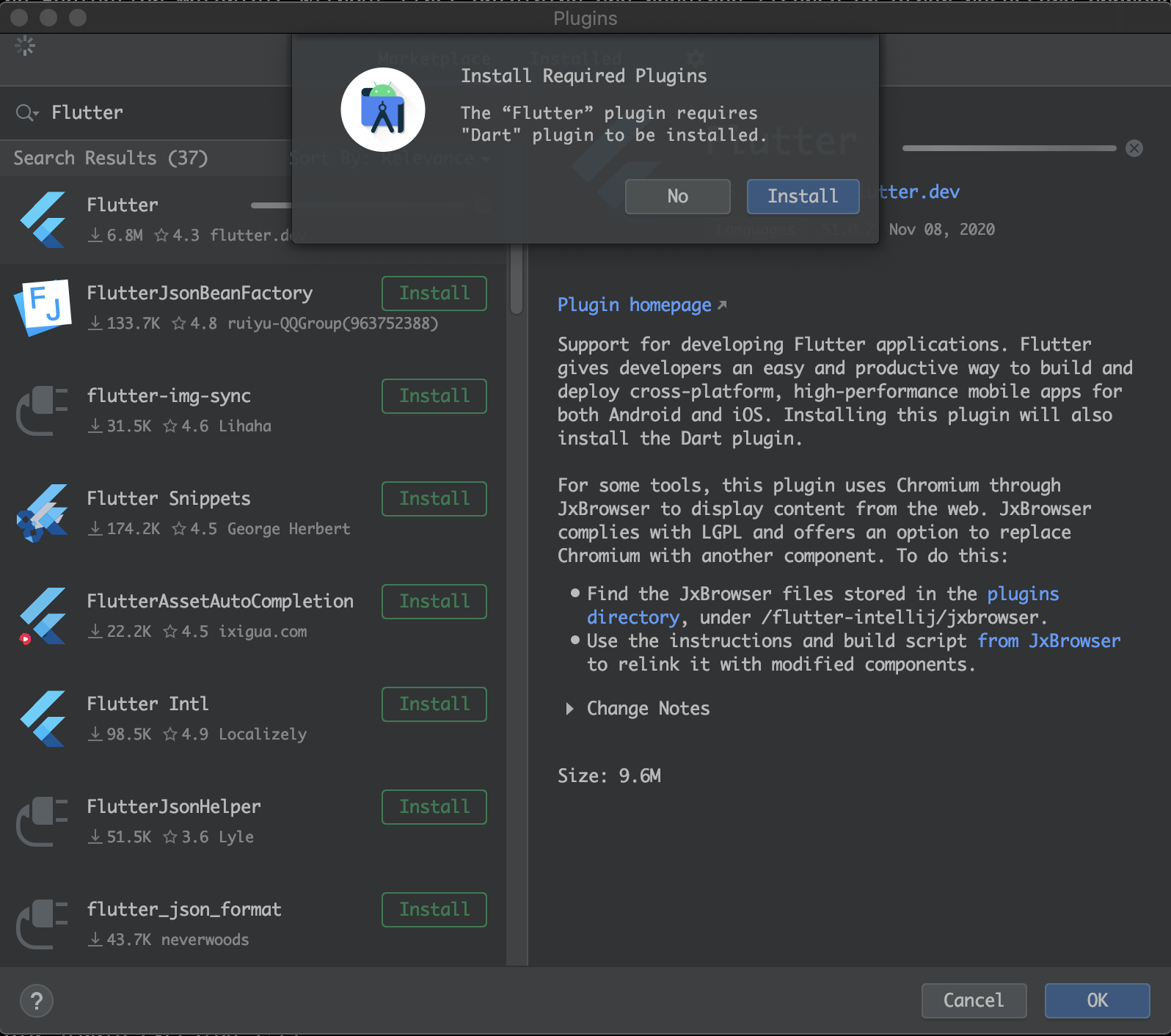1171x1036 pixels.
Task: Click the 'Nov 08, 2020' date text
Action: click(942, 230)
